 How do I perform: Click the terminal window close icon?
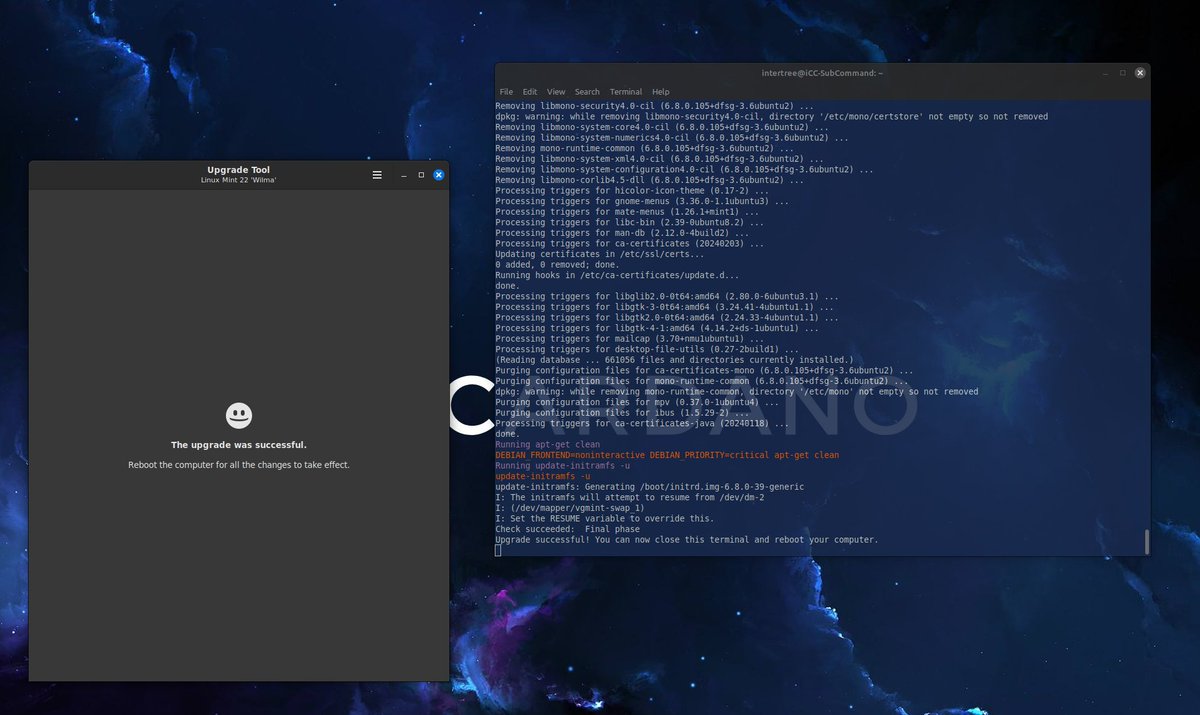tap(1139, 72)
